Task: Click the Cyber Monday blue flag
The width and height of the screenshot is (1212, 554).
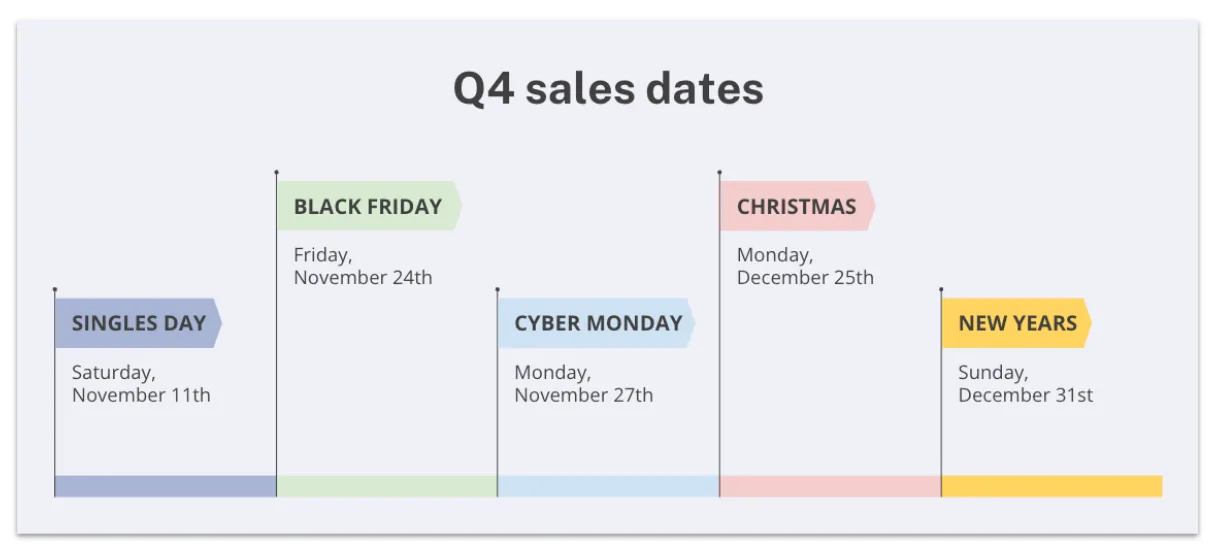Action: tap(596, 323)
